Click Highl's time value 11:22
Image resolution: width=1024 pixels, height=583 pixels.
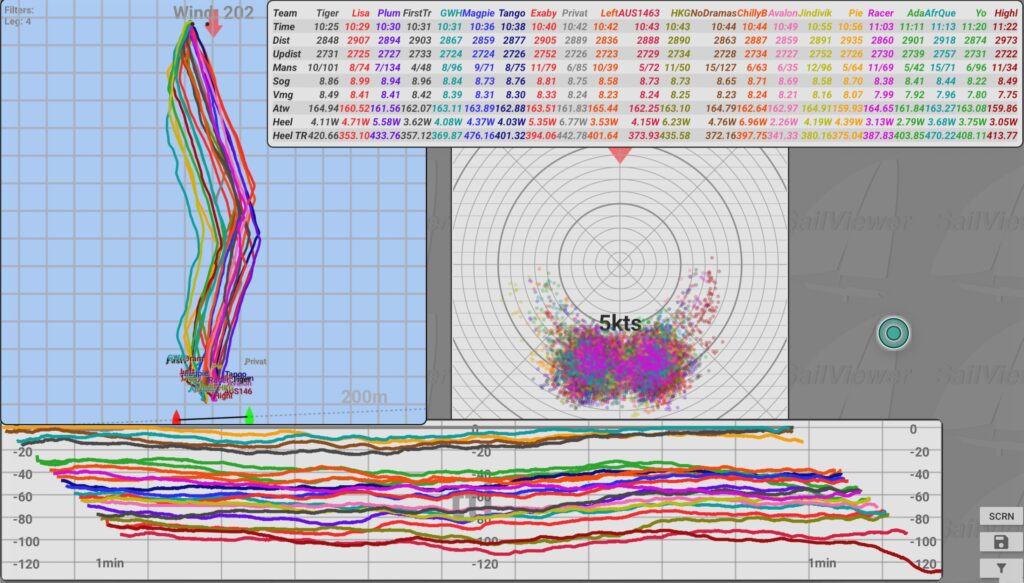(1005, 27)
